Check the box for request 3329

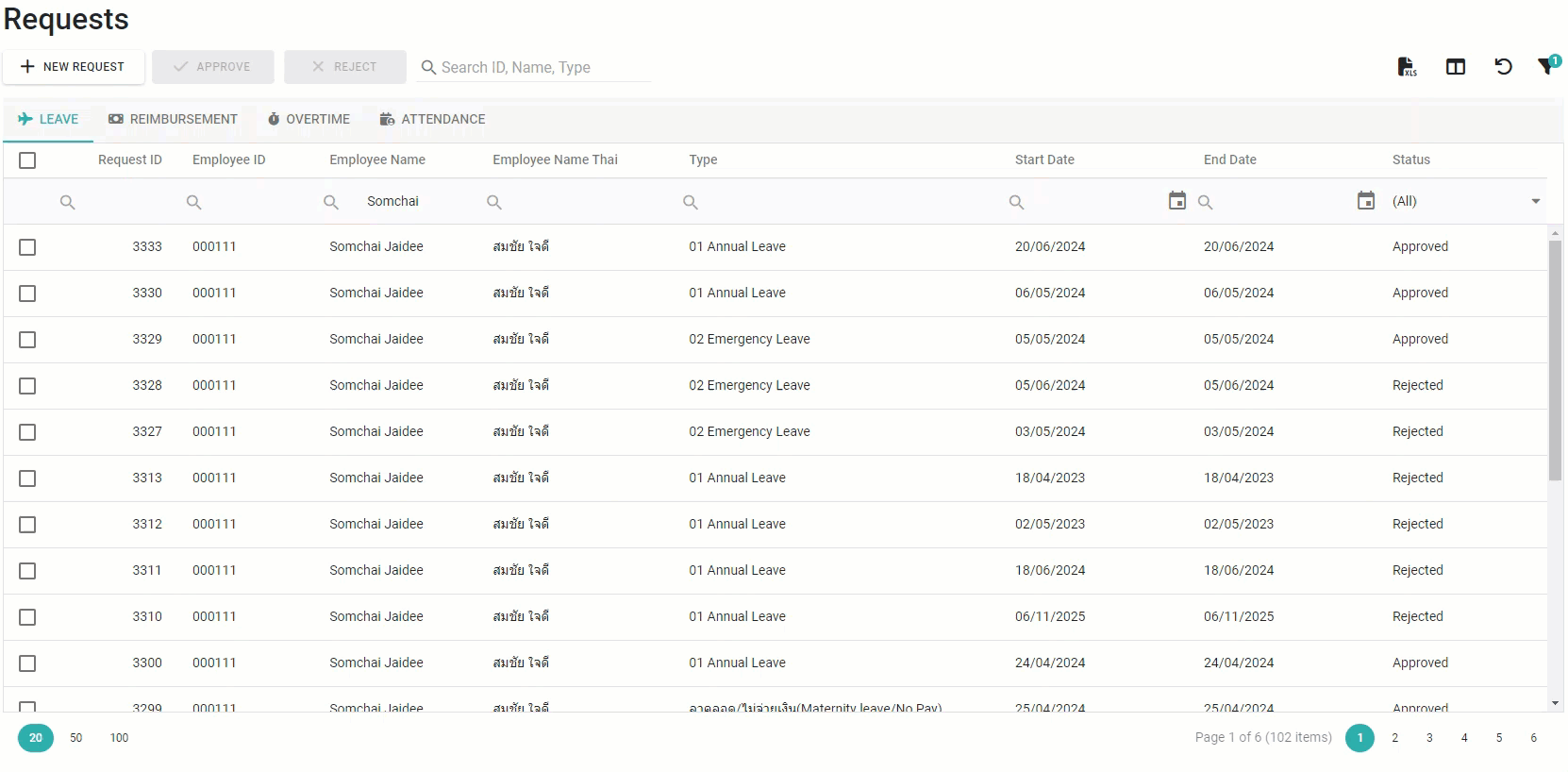pyautogui.click(x=27, y=340)
